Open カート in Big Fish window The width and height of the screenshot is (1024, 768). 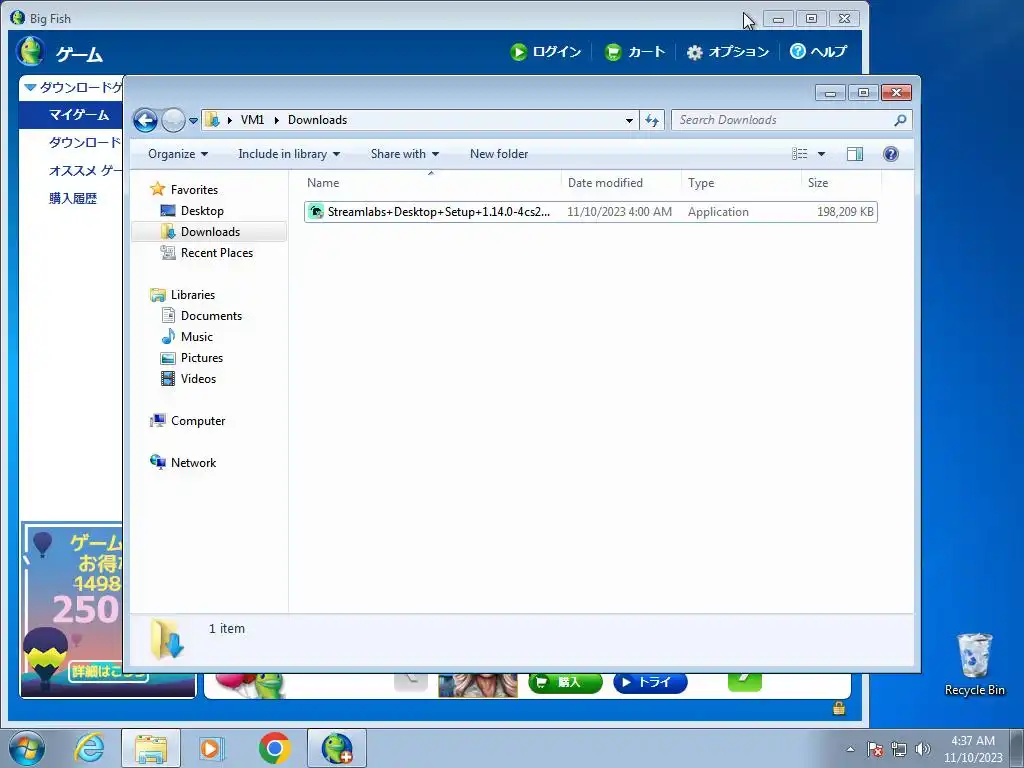[635, 52]
